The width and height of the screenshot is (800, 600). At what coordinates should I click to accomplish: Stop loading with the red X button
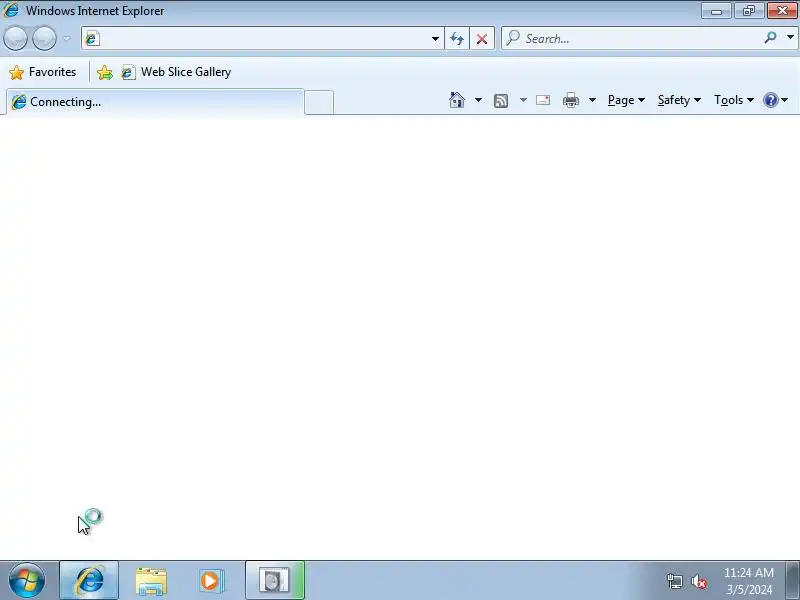pyautogui.click(x=482, y=39)
